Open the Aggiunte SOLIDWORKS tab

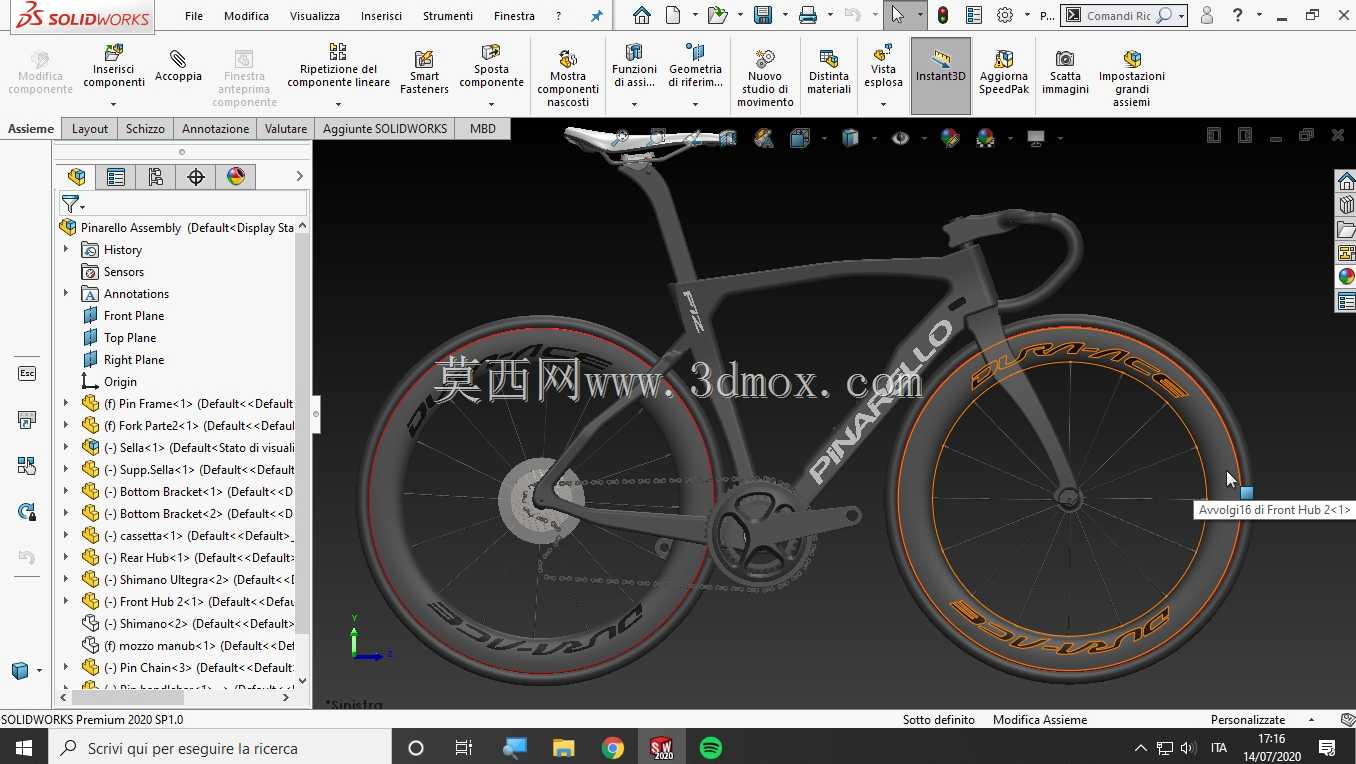pos(385,128)
